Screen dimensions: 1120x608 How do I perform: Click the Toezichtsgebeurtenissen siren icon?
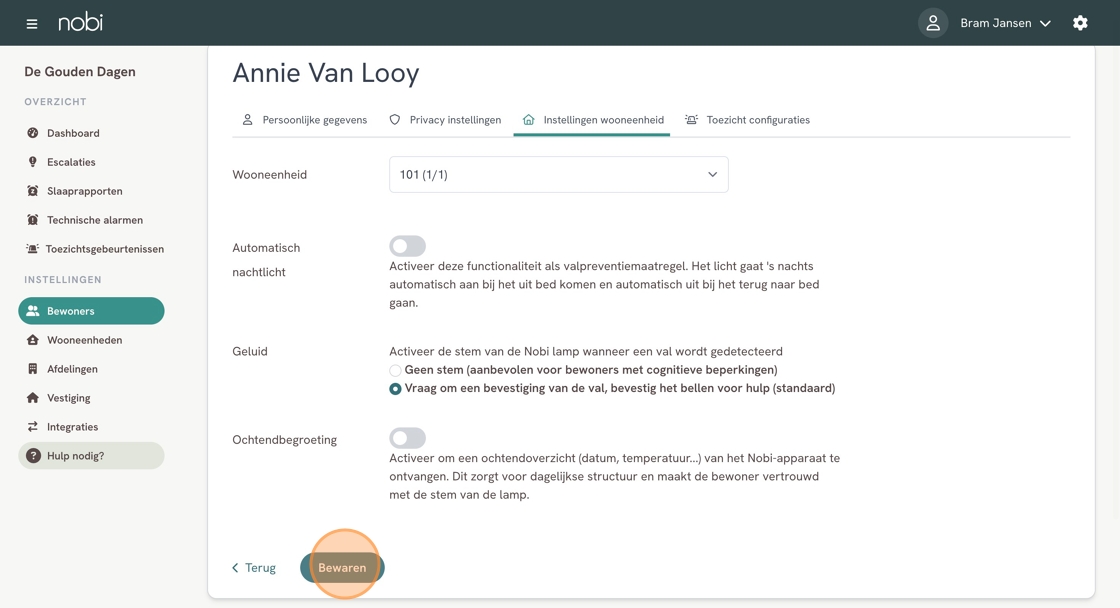click(x=32, y=249)
